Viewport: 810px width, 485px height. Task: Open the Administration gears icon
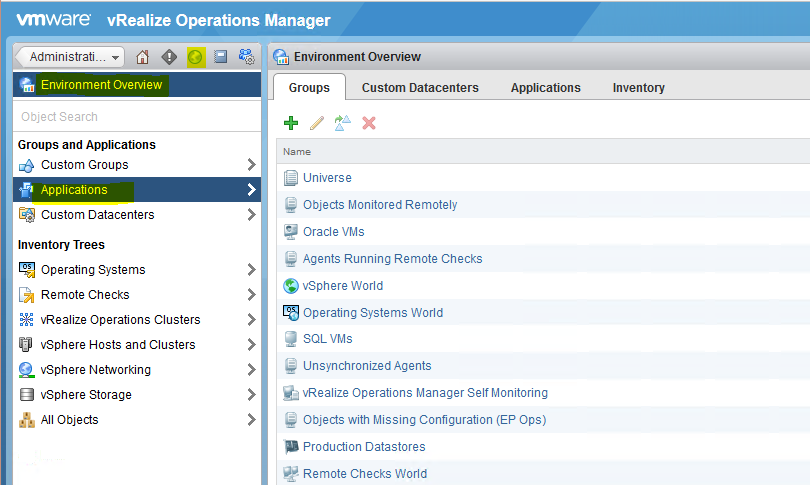point(246,56)
